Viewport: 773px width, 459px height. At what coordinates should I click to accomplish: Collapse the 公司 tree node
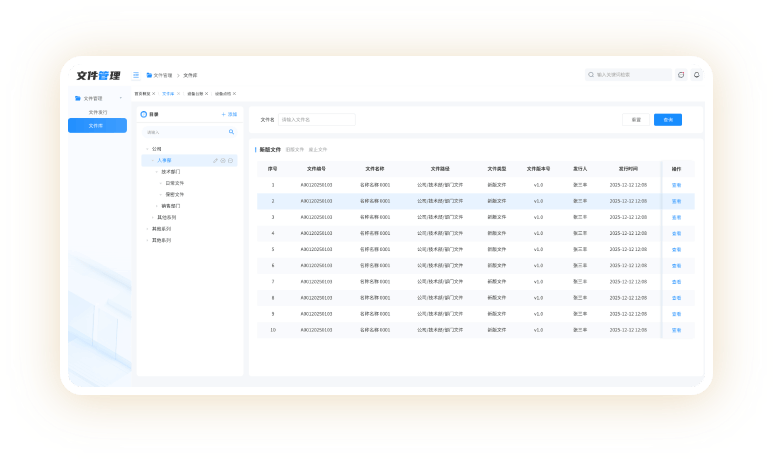(x=146, y=149)
